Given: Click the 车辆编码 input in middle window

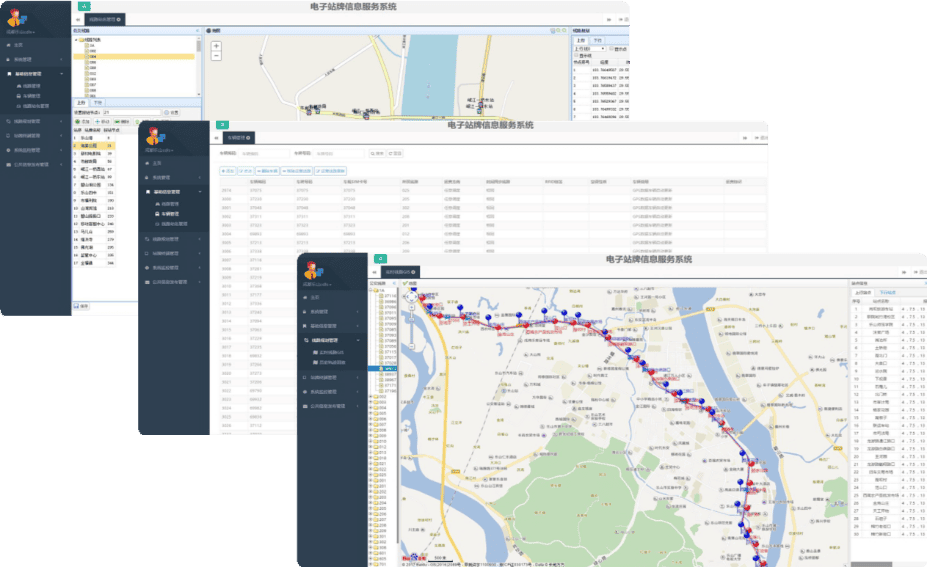Looking at the screenshot, I should (x=264, y=153).
